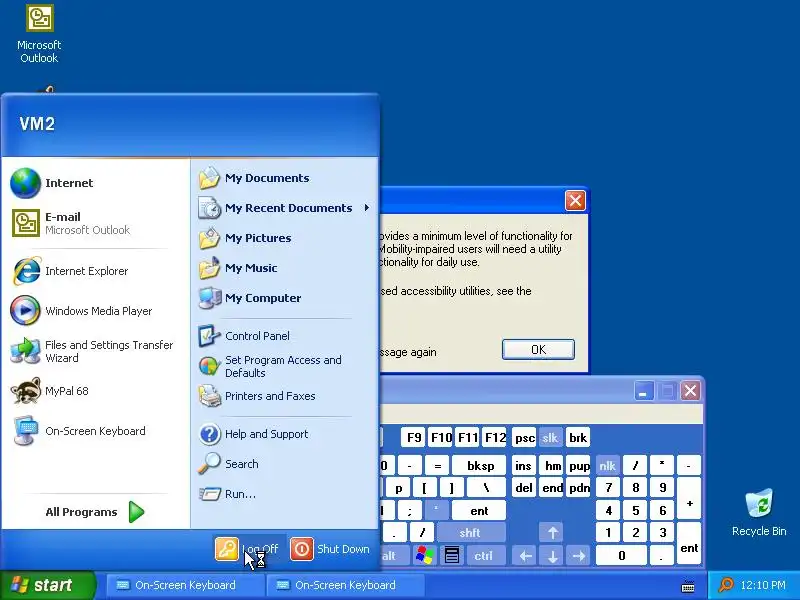The width and height of the screenshot is (800, 600).
Task: Click the magnifier tray icon near clock
Action: click(x=725, y=585)
